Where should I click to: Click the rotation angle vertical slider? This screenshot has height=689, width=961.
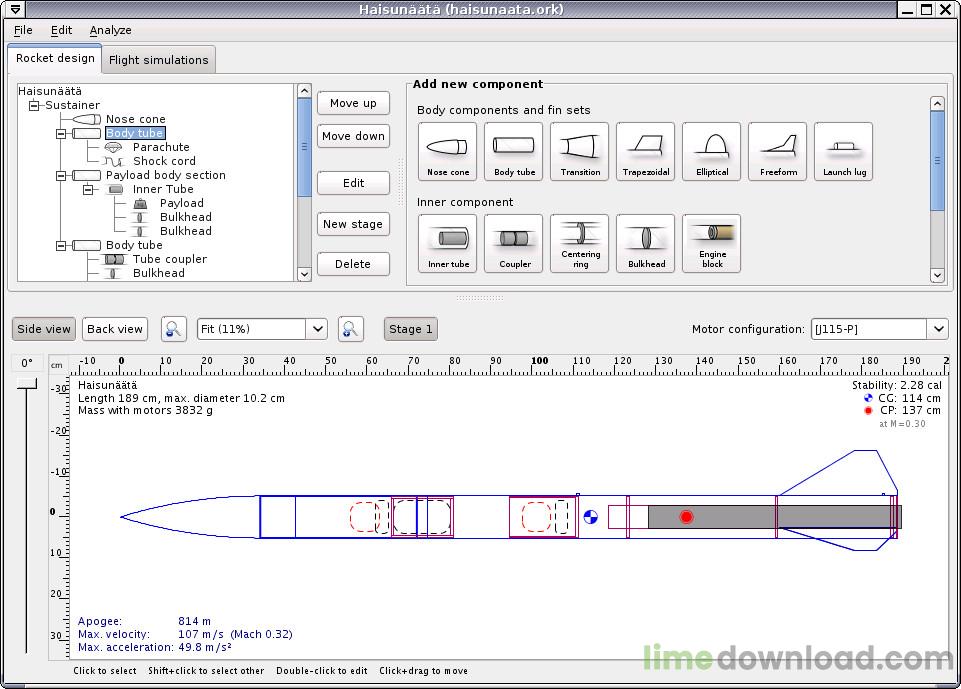click(27, 500)
